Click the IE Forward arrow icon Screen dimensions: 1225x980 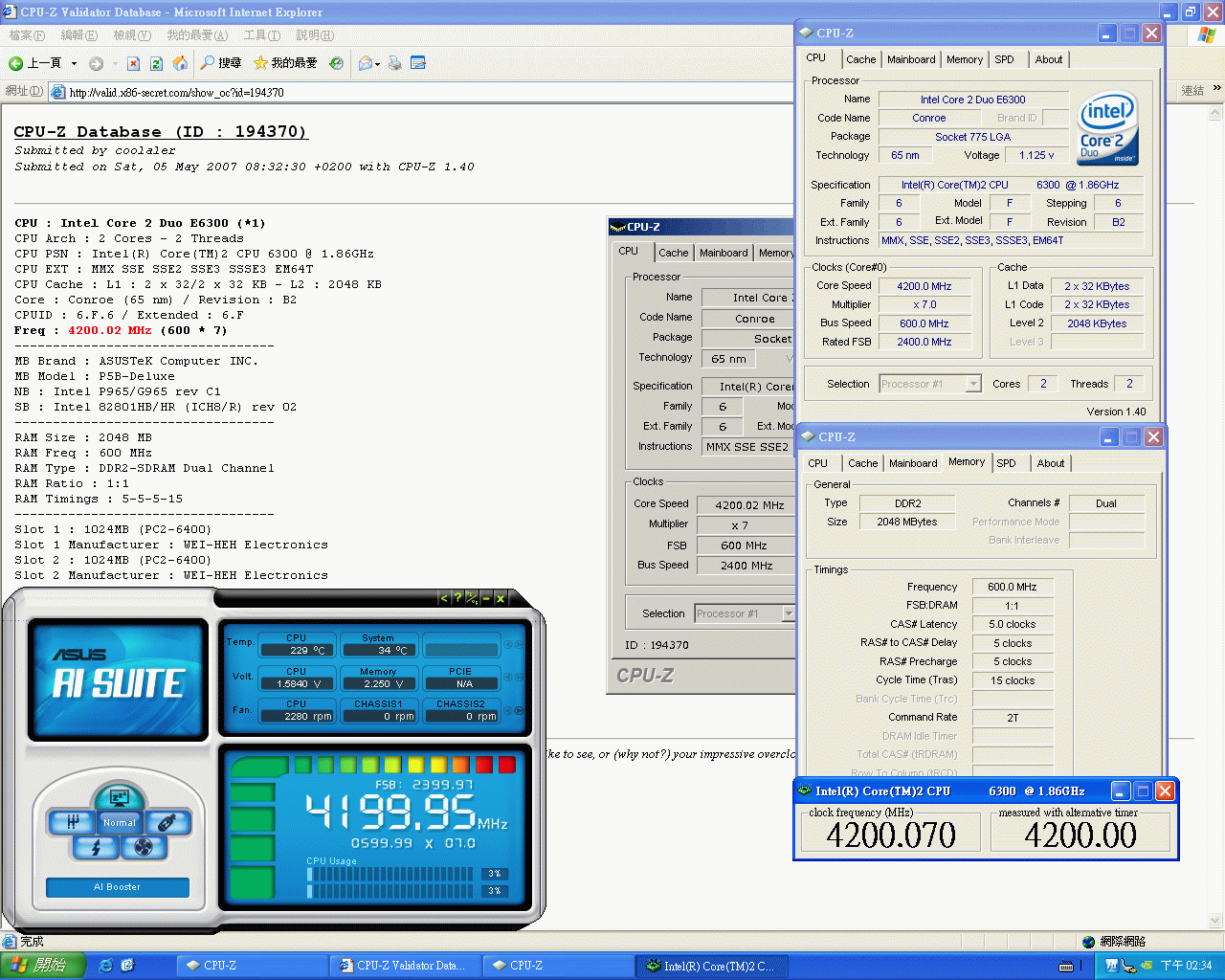(96, 63)
